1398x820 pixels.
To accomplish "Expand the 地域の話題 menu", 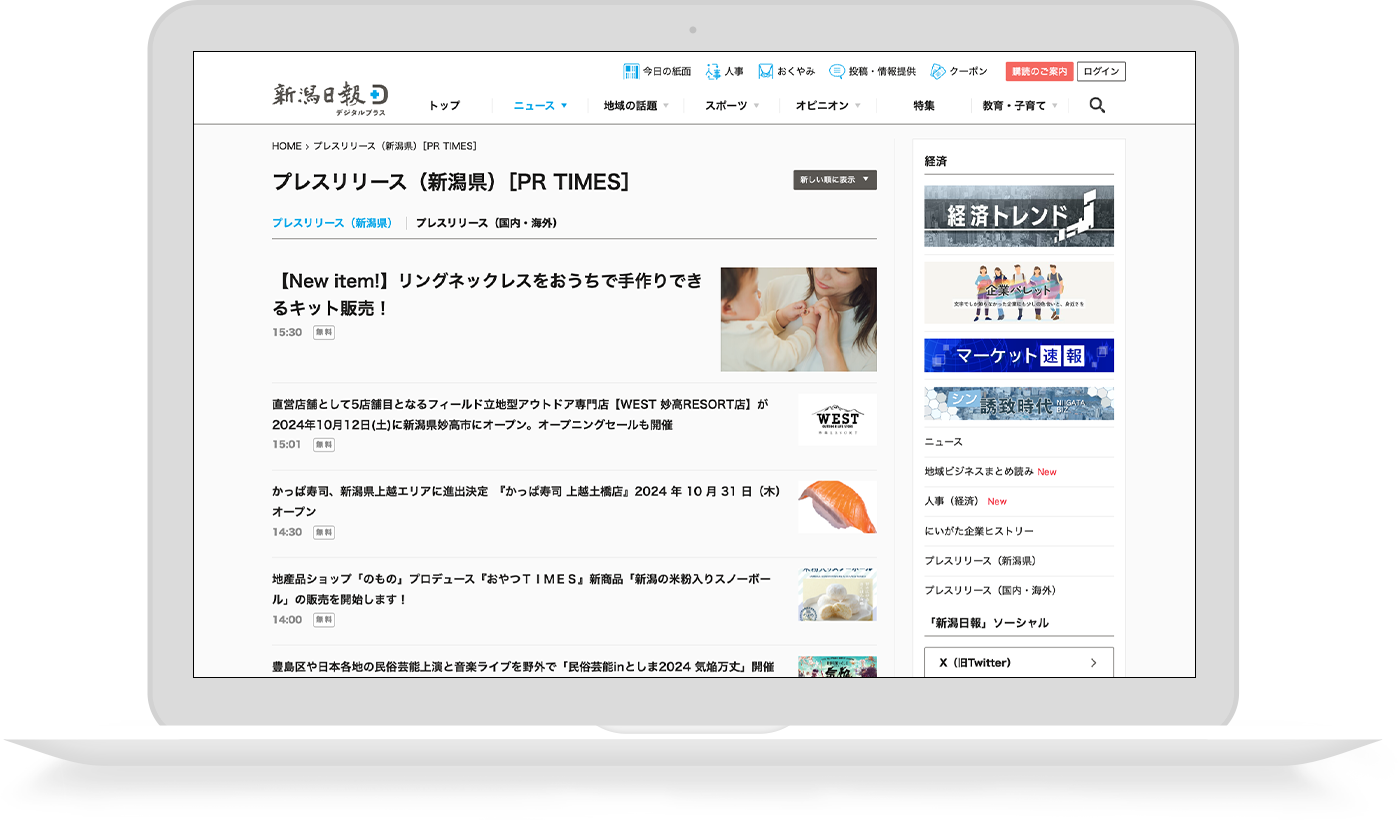I will tap(636, 105).
